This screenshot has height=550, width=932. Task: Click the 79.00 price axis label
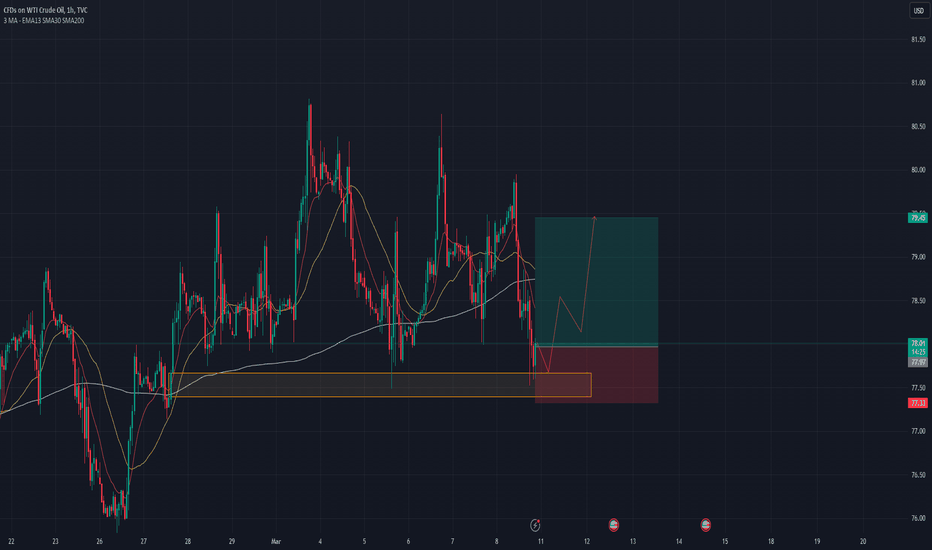[x=918, y=257]
